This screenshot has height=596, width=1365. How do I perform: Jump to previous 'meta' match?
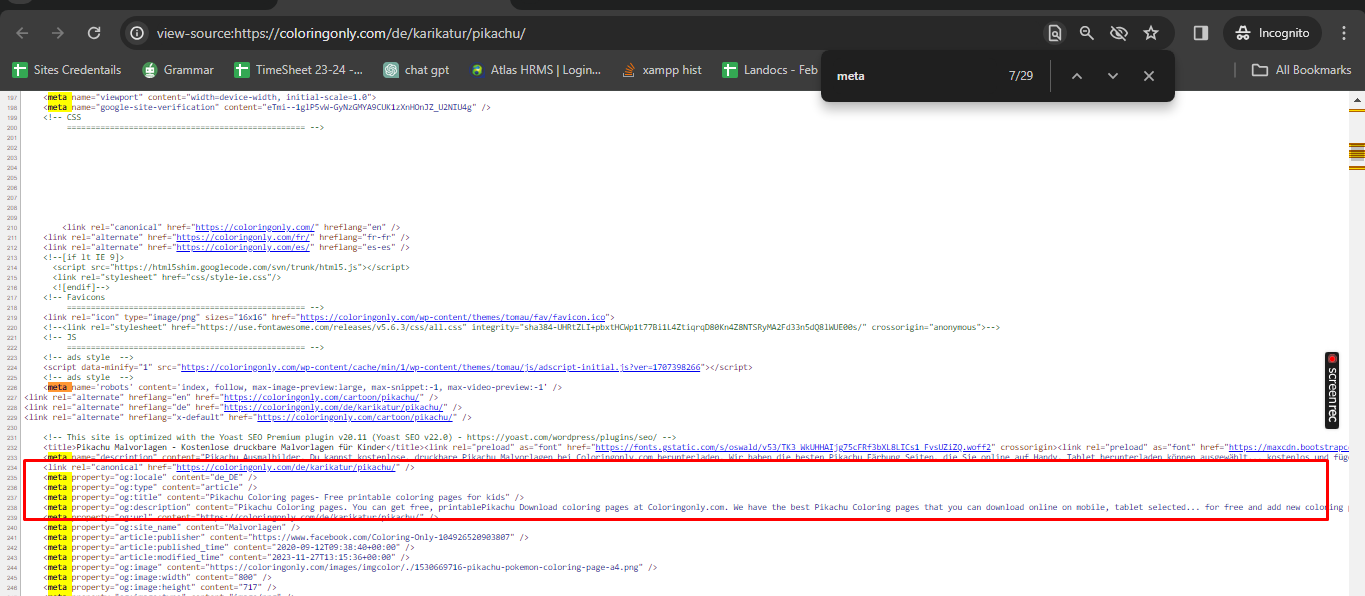click(1077, 76)
